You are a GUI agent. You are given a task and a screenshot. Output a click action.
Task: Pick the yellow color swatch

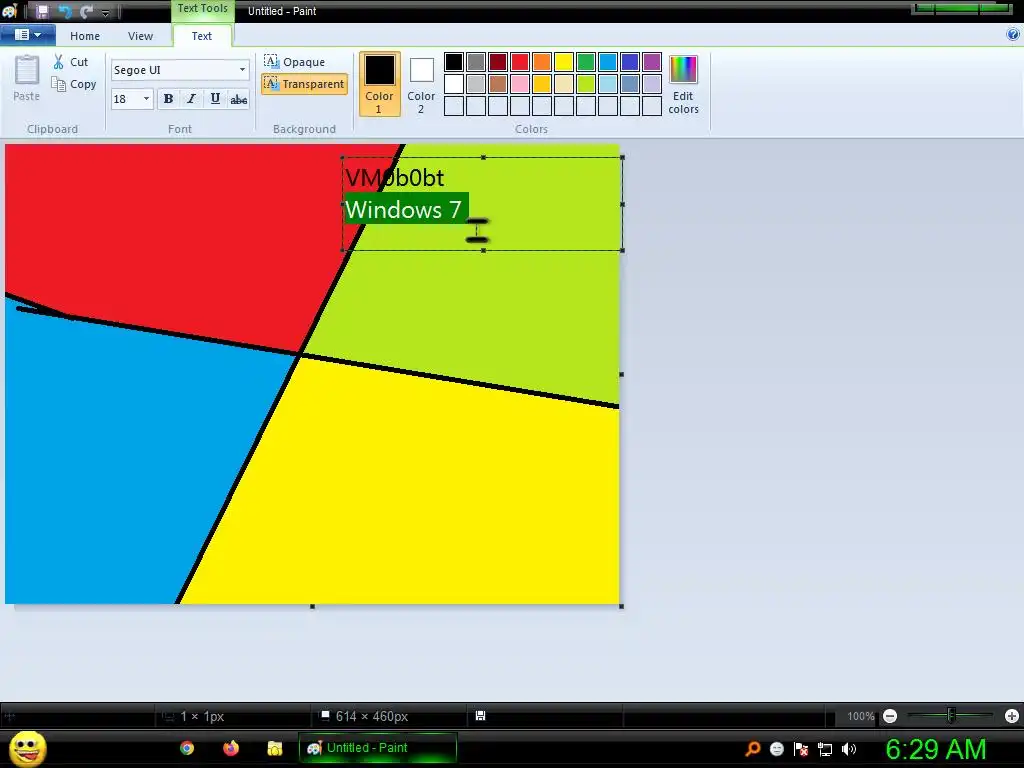(564, 62)
